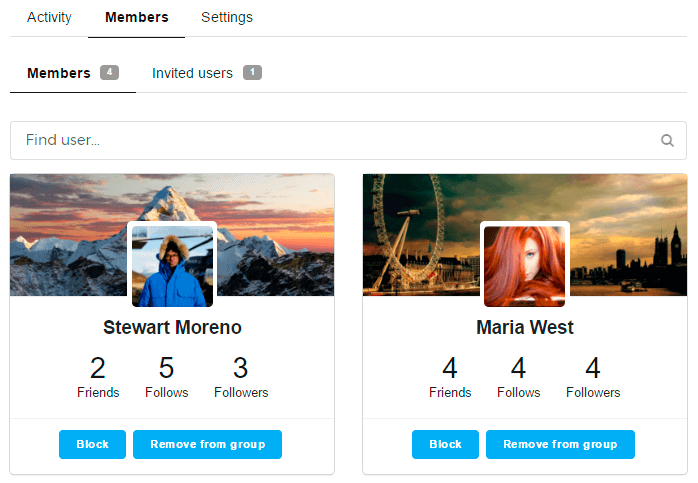Open the Activity tab
698x483 pixels.
coord(49,17)
